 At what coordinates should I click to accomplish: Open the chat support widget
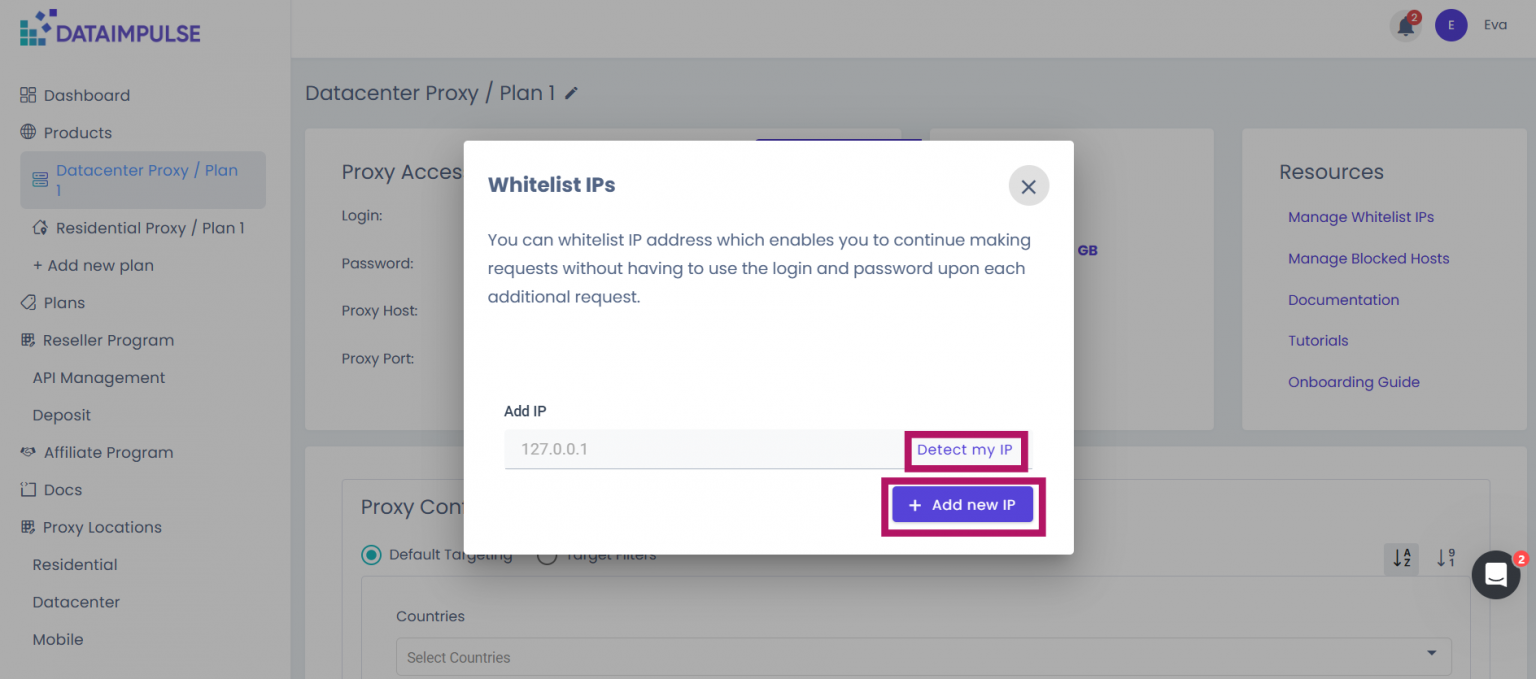pos(1496,575)
